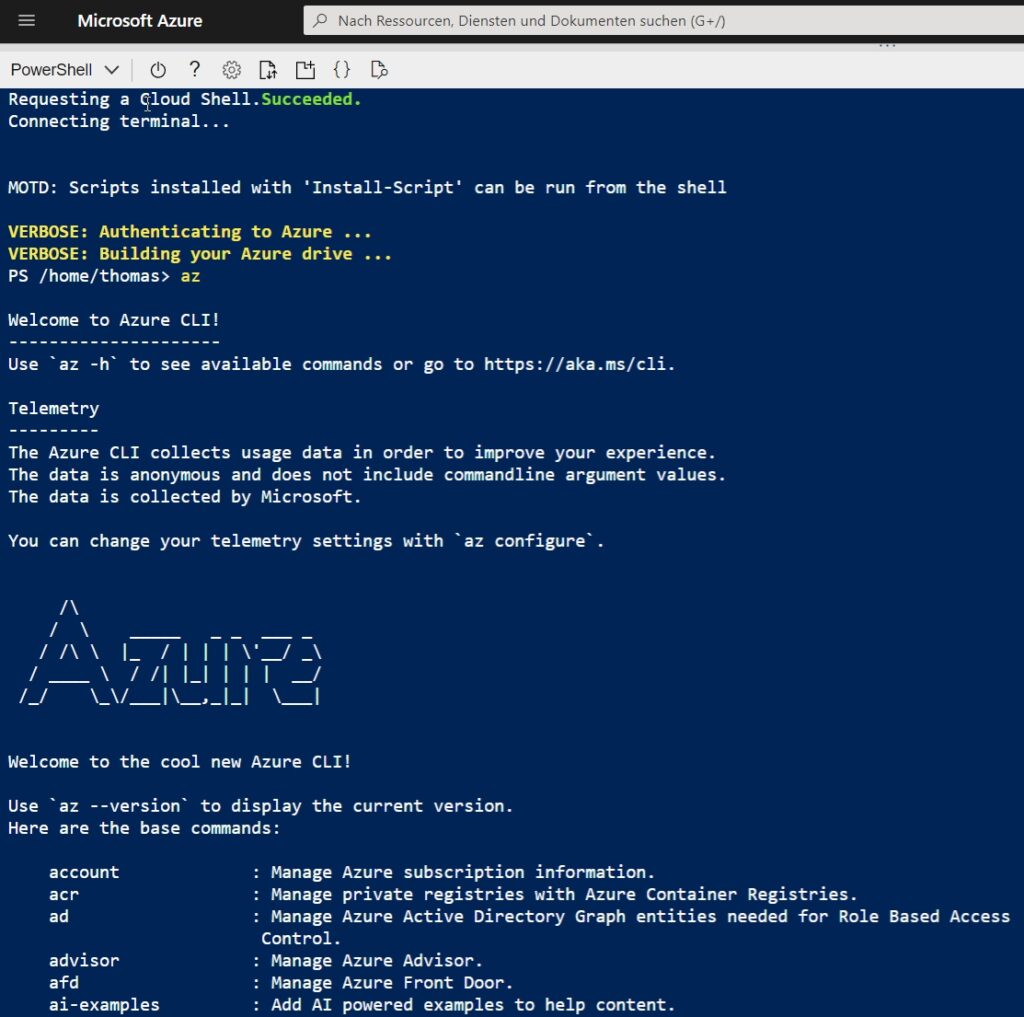Click the upload/download files icon
This screenshot has height=1017, width=1024.
coord(268,70)
